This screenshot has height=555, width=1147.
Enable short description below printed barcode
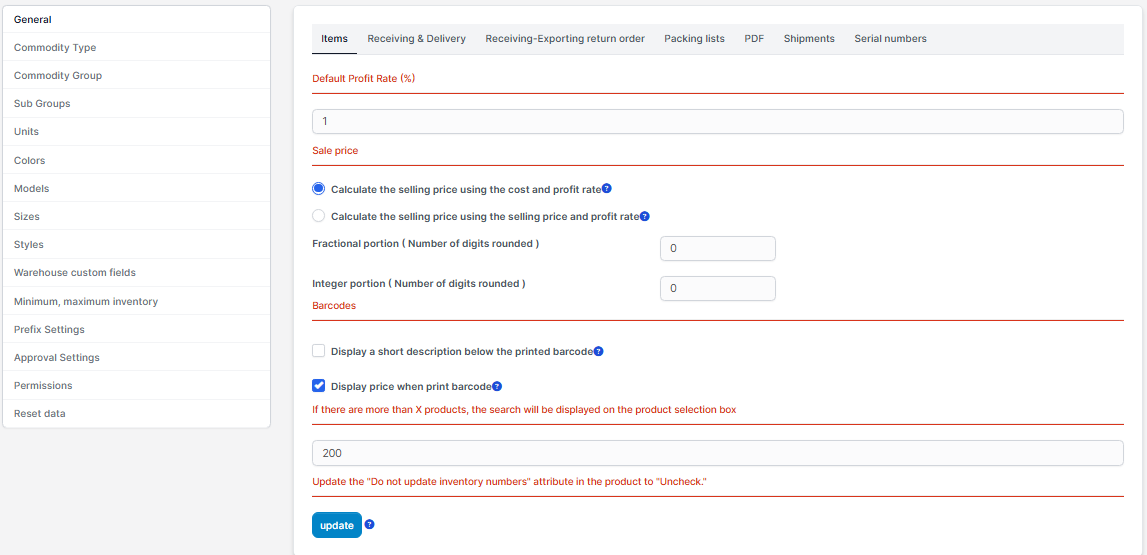click(319, 351)
